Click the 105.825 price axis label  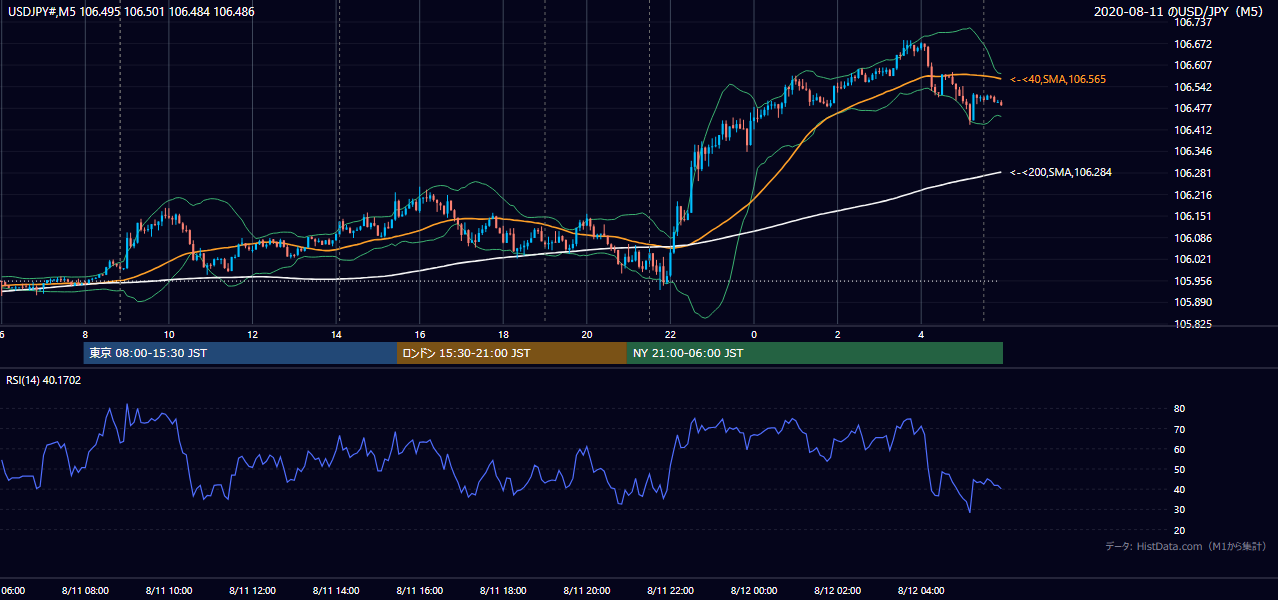[1192, 325]
